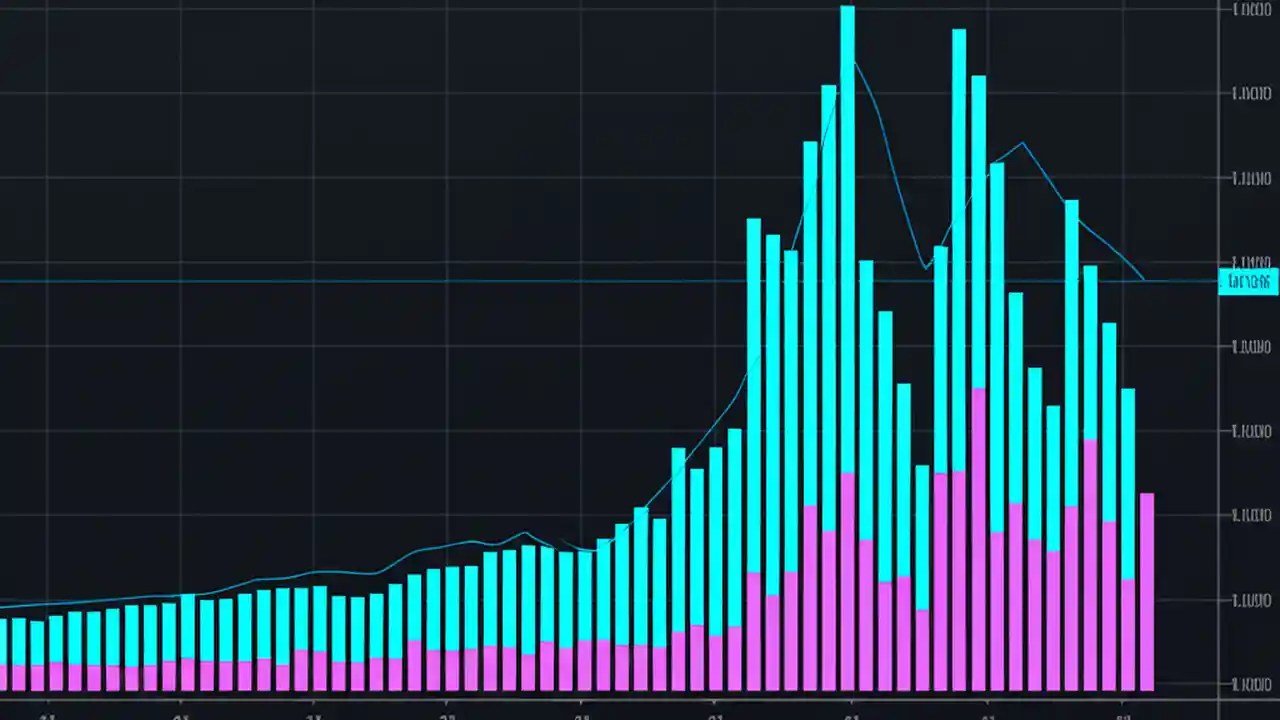Click the highlighted cyan price tag on the right axis
Image resolution: width=1280 pixels, height=720 pixels.
(x=1248, y=282)
